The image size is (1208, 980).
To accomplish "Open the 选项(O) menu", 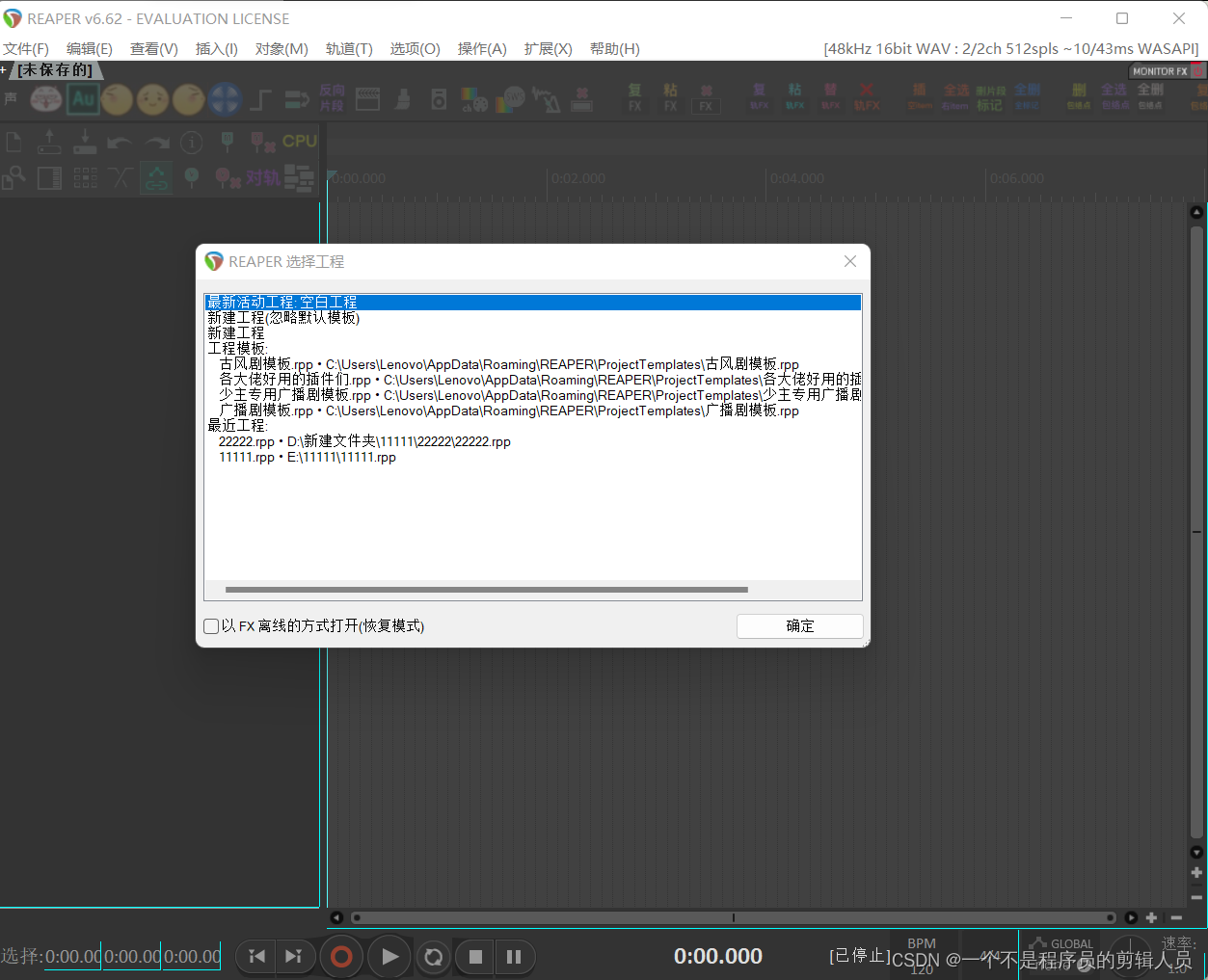I will pyautogui.click(x=416, y=49).
